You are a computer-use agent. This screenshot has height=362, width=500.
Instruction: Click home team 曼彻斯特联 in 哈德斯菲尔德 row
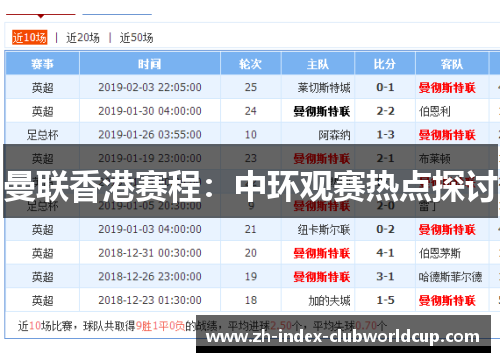(x=322, y=277)
